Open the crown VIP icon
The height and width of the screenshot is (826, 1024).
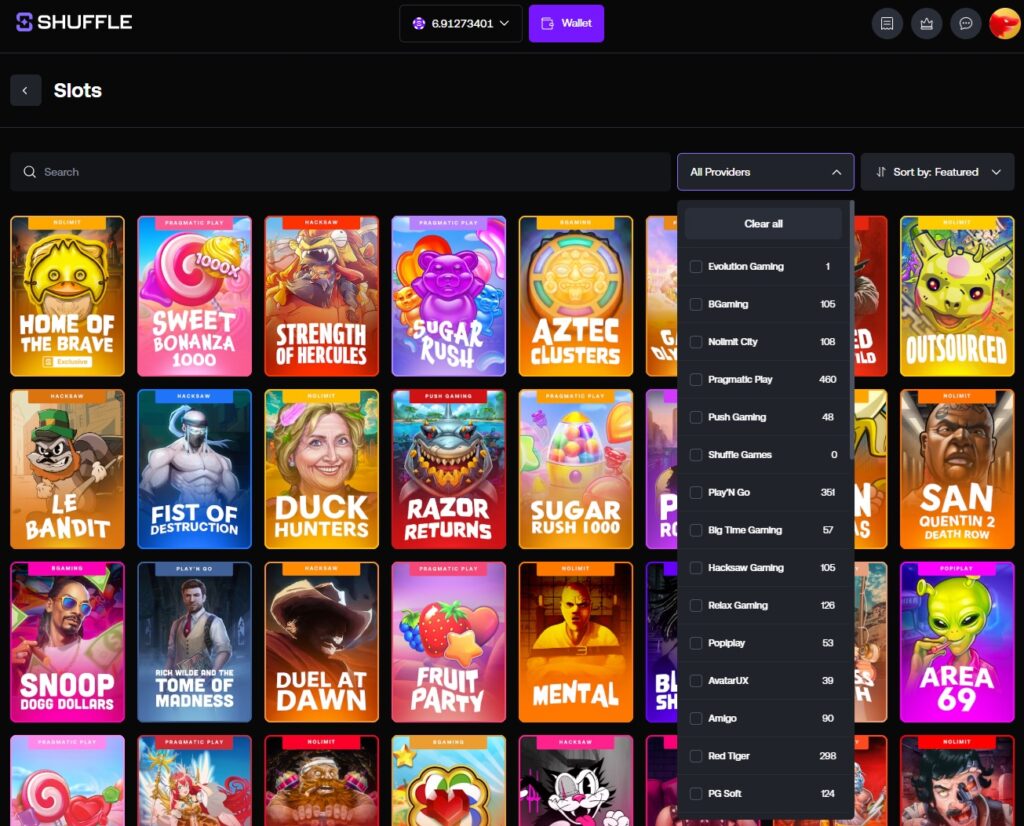coord(926,24)
